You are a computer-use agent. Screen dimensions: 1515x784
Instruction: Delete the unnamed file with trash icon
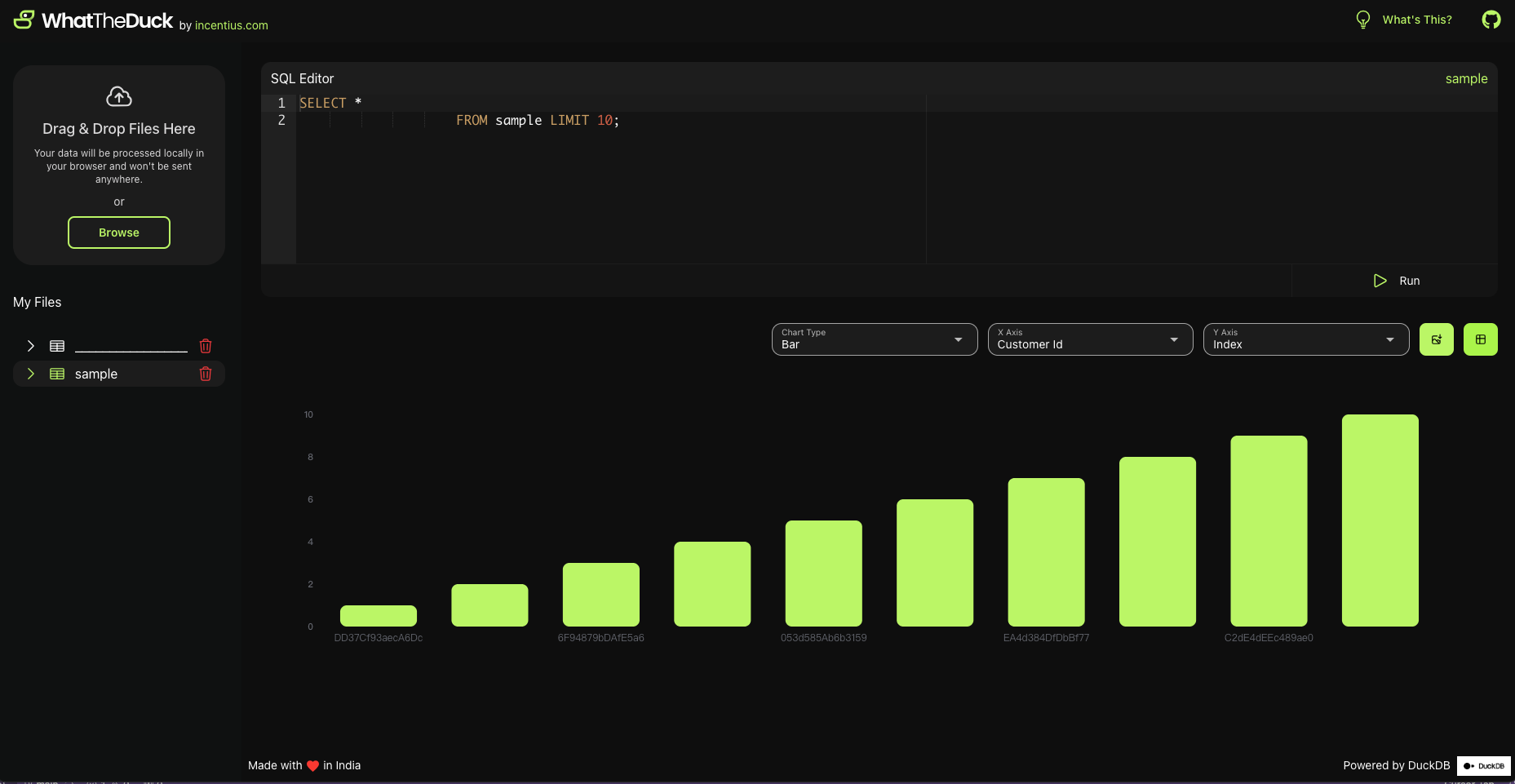[206, 346]
